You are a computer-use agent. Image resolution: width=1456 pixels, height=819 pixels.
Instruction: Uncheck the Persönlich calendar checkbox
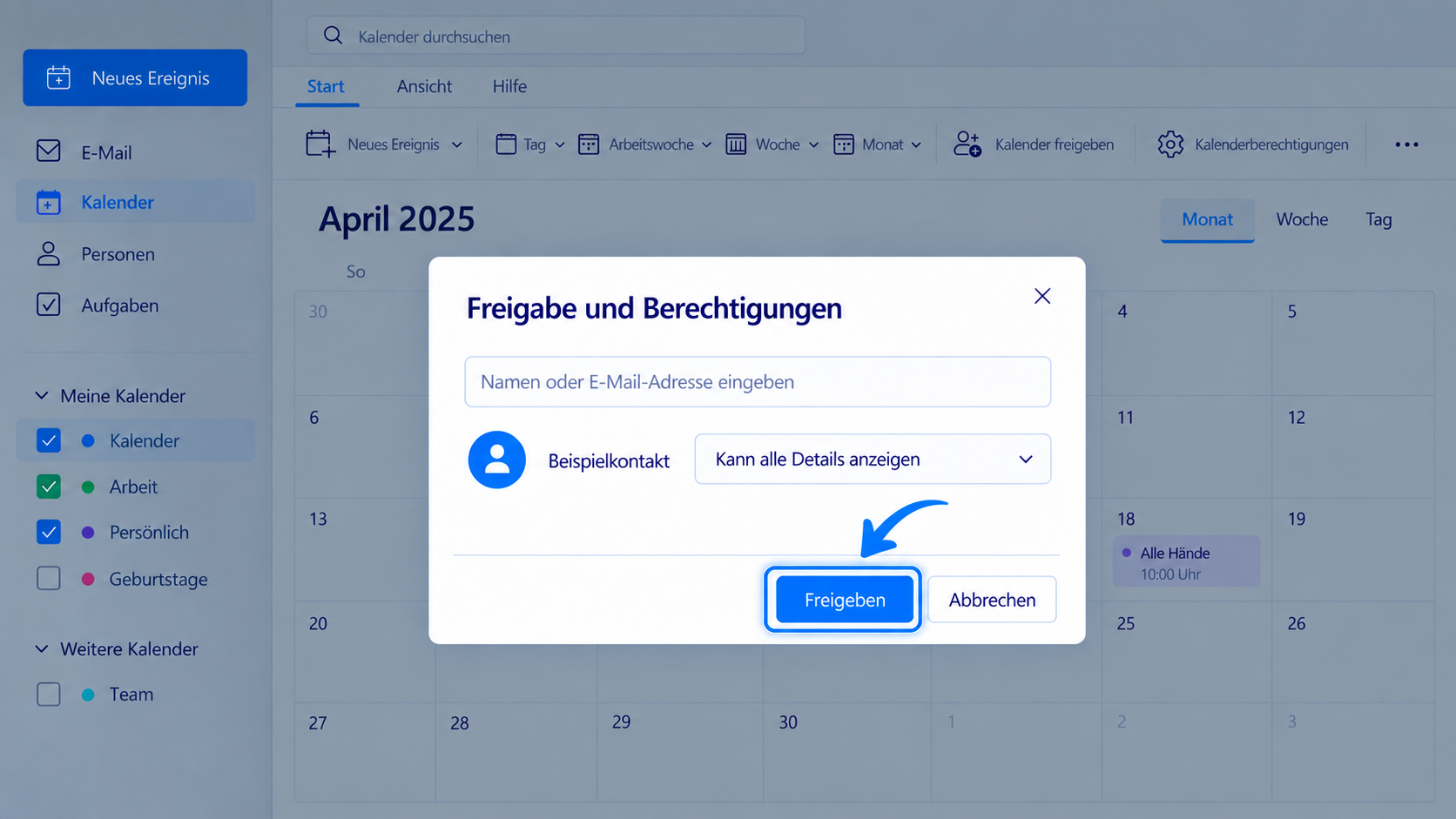click(x=49, y=532)
